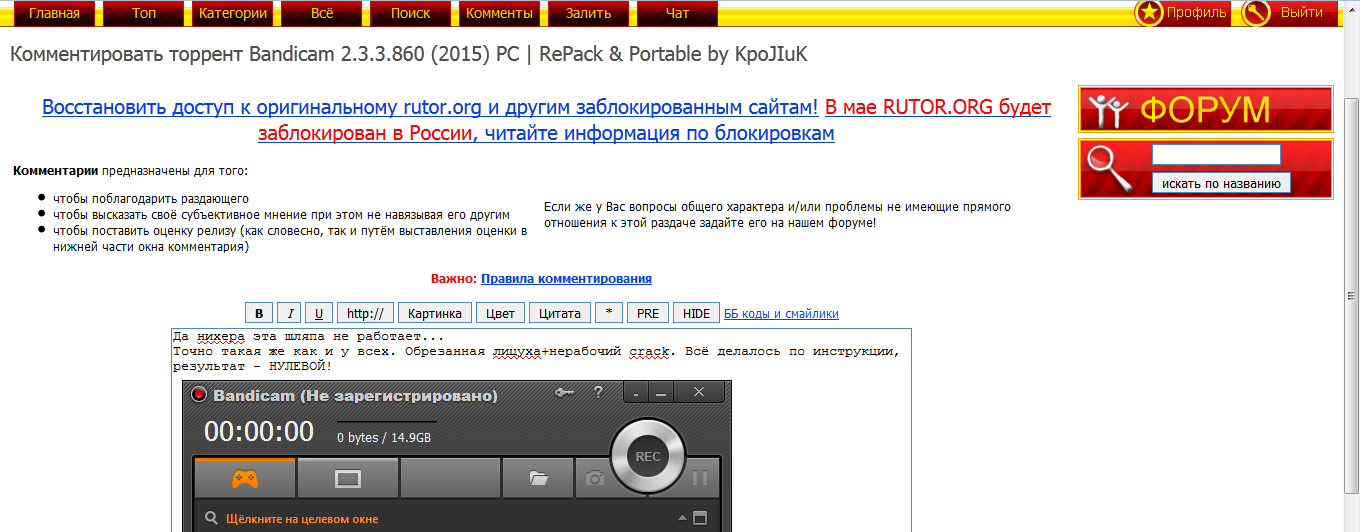Screen dimensions: 1362x532
Task: Insert a link with http:// button
Action: [366, 313]
